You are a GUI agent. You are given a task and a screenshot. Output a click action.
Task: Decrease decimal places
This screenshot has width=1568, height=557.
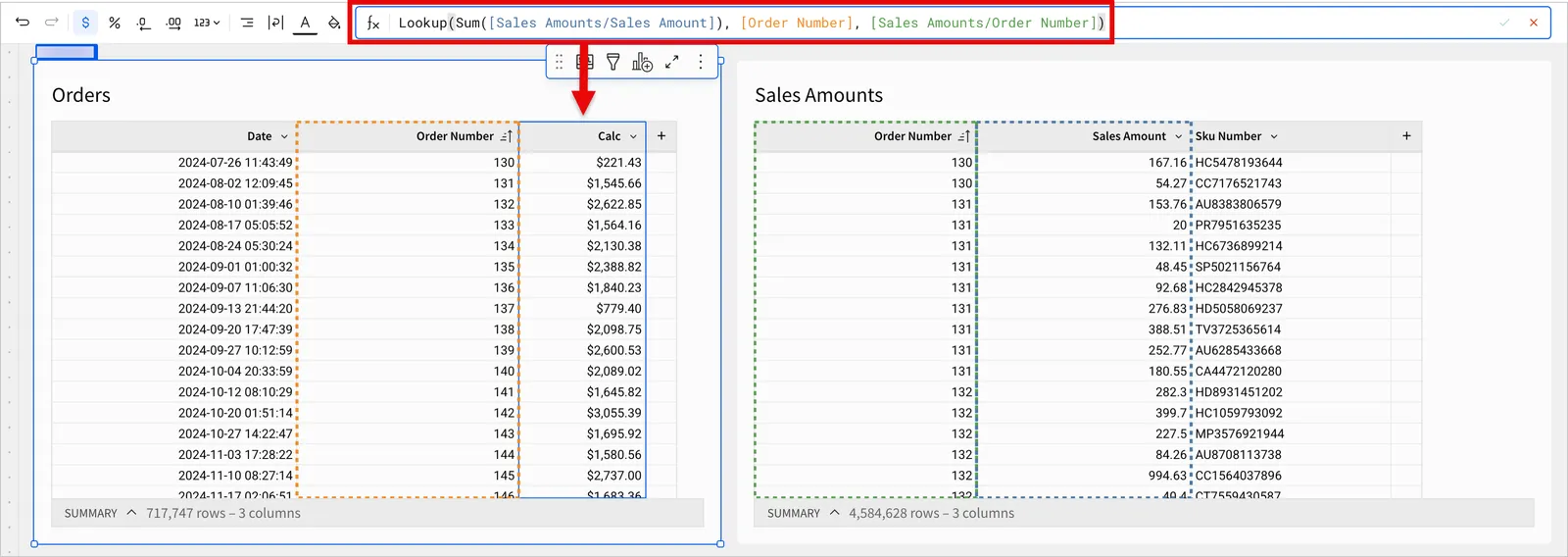click(x=144, y=23)
